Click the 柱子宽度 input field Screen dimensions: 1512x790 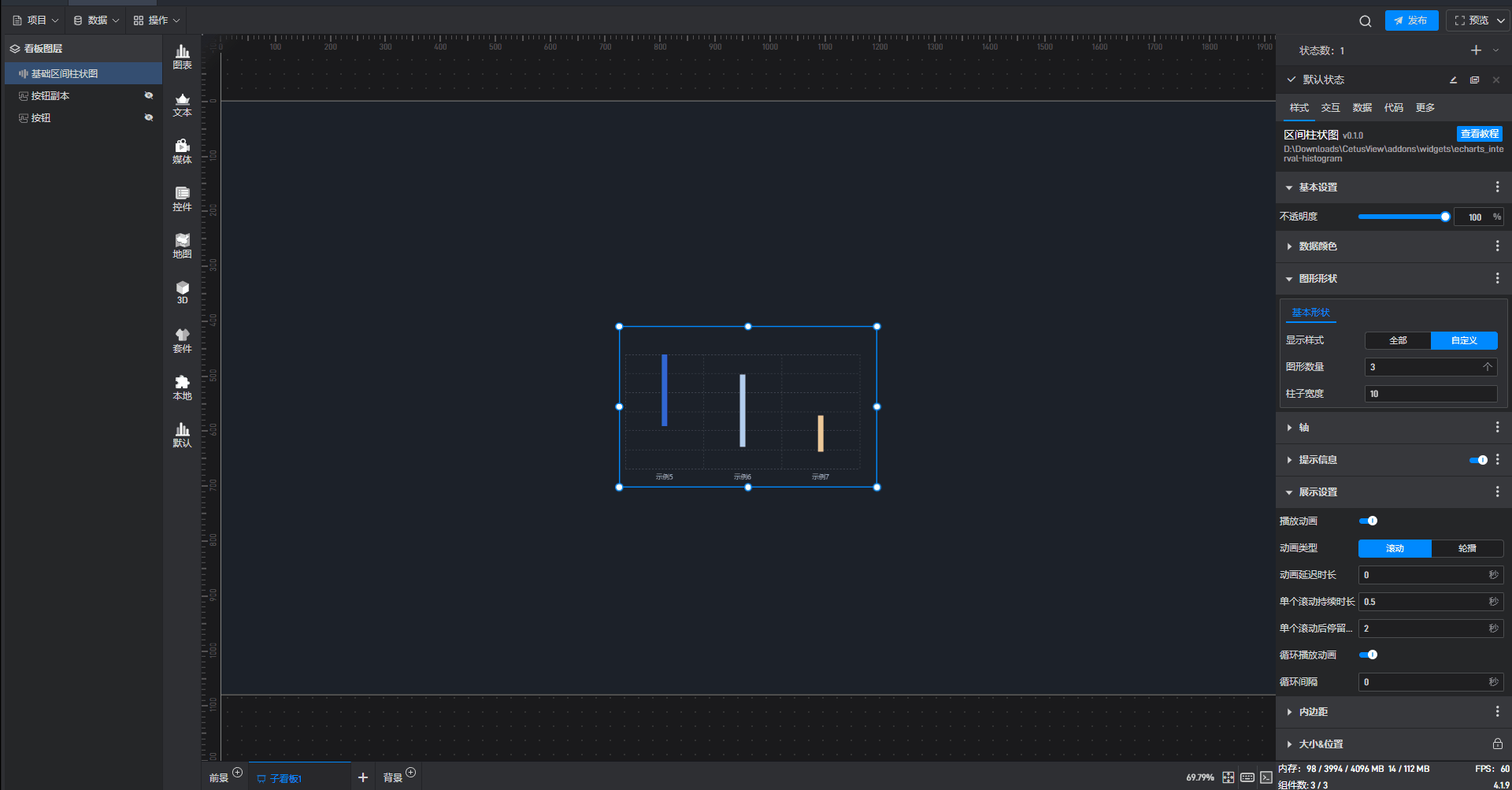click(x=1431, y=394)
